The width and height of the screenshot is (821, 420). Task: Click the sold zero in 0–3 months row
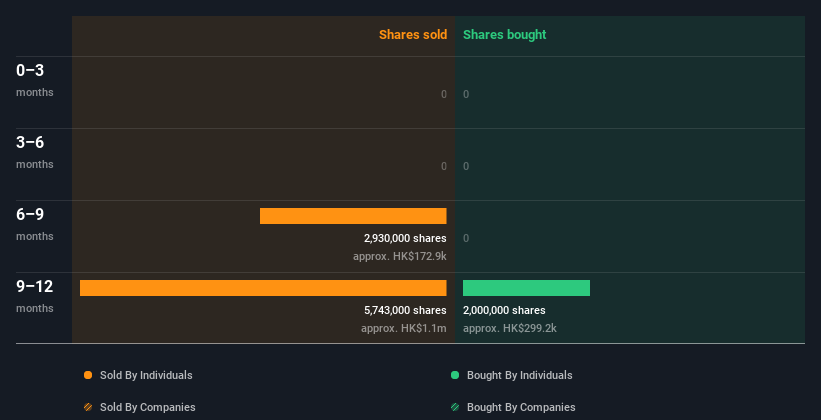pyautogui.click(x=444, y=94)
